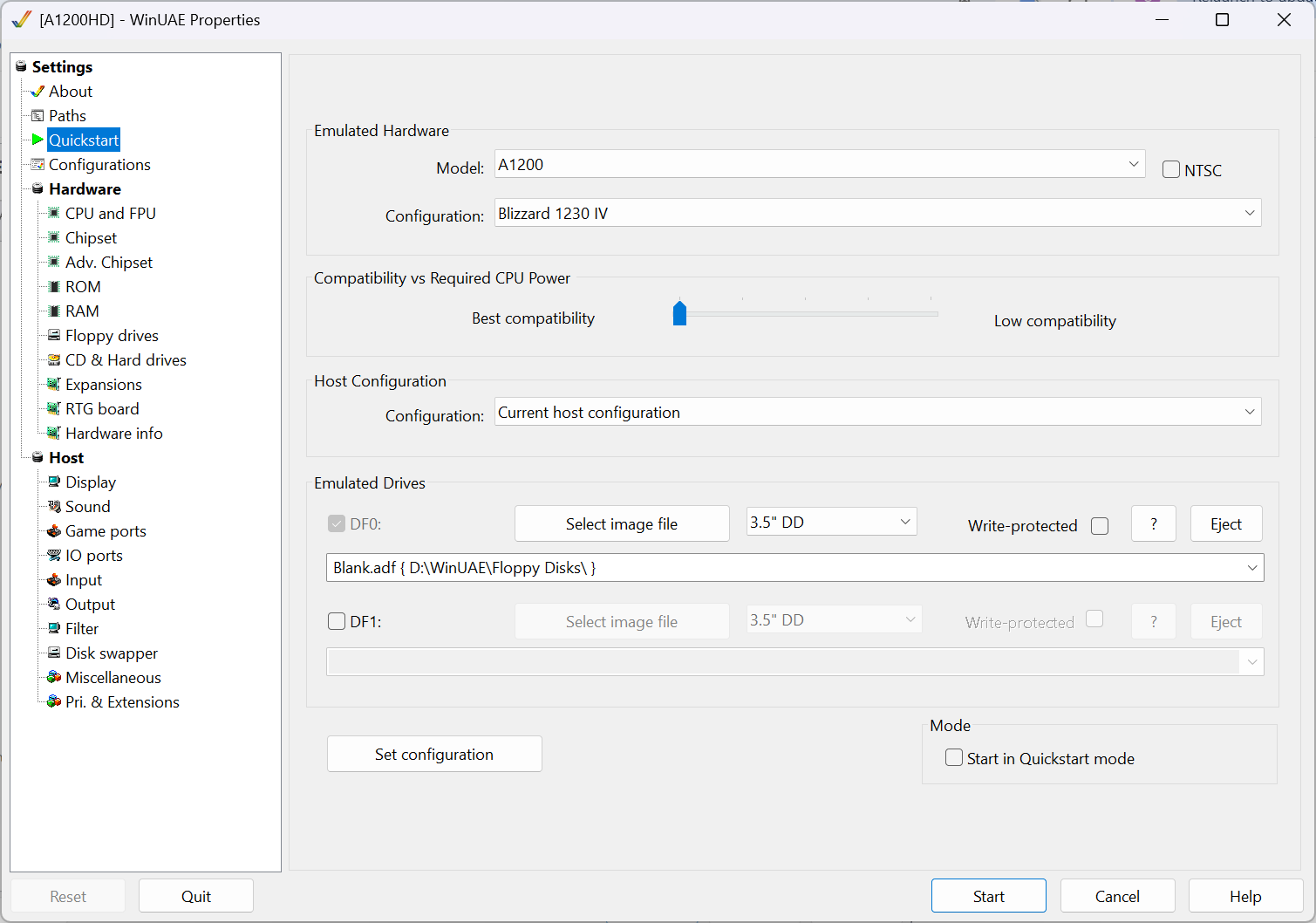Click the CPU and FPU chip icon

pos(54,213)
